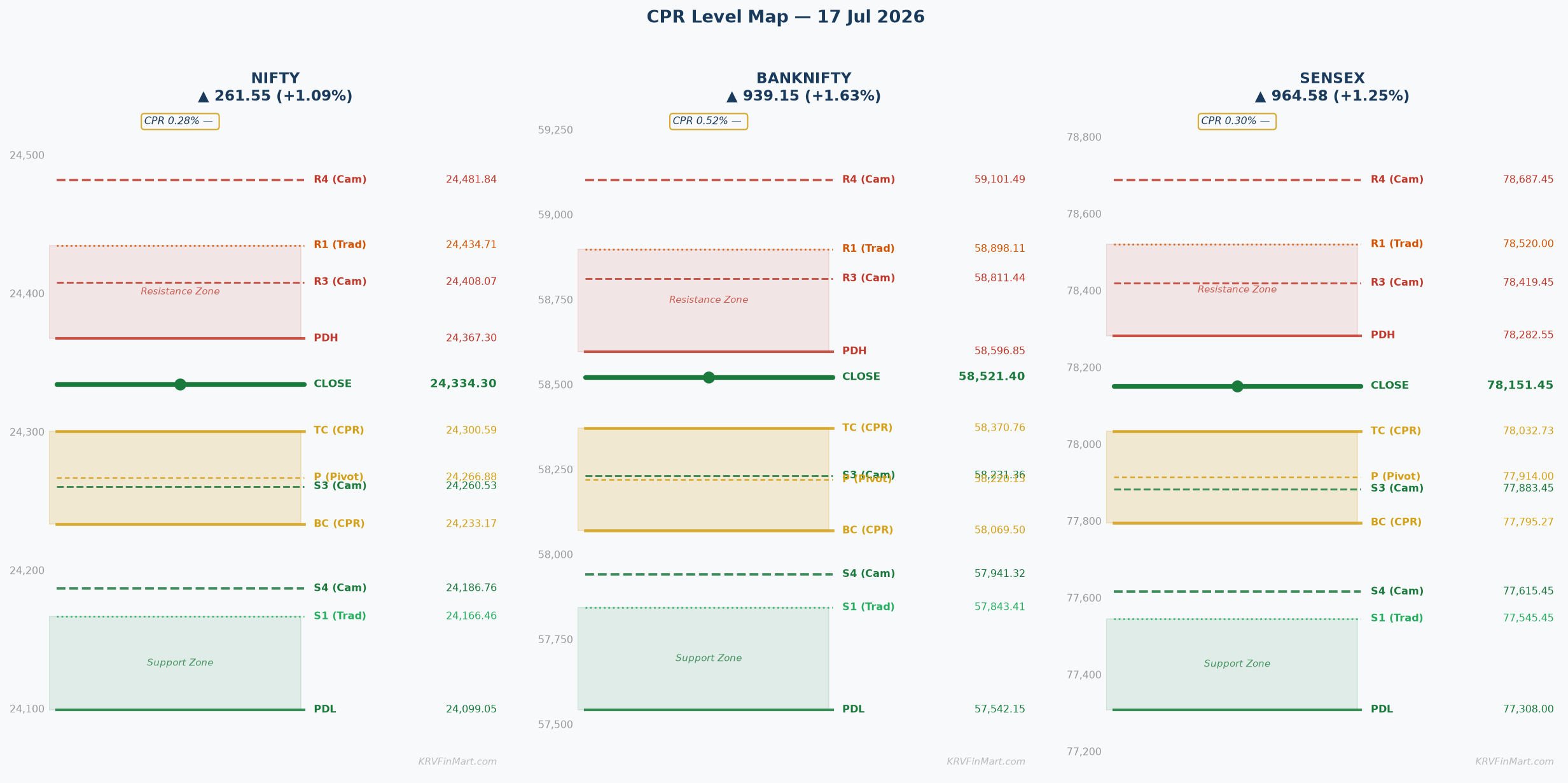Click NIFTY BC (CPR) value 24,233.17
The height and width of the screenshot is (783, 1568).
471,524
